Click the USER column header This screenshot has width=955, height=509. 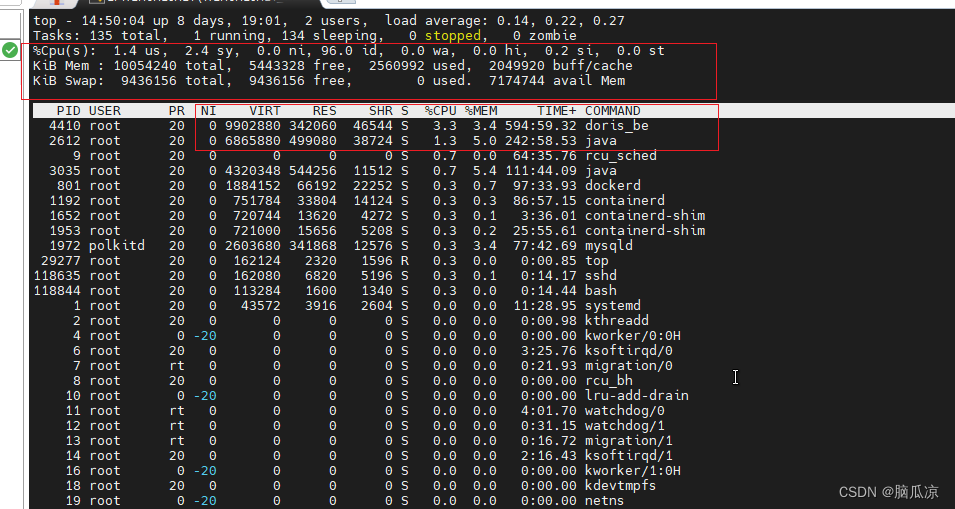point(105,111)
